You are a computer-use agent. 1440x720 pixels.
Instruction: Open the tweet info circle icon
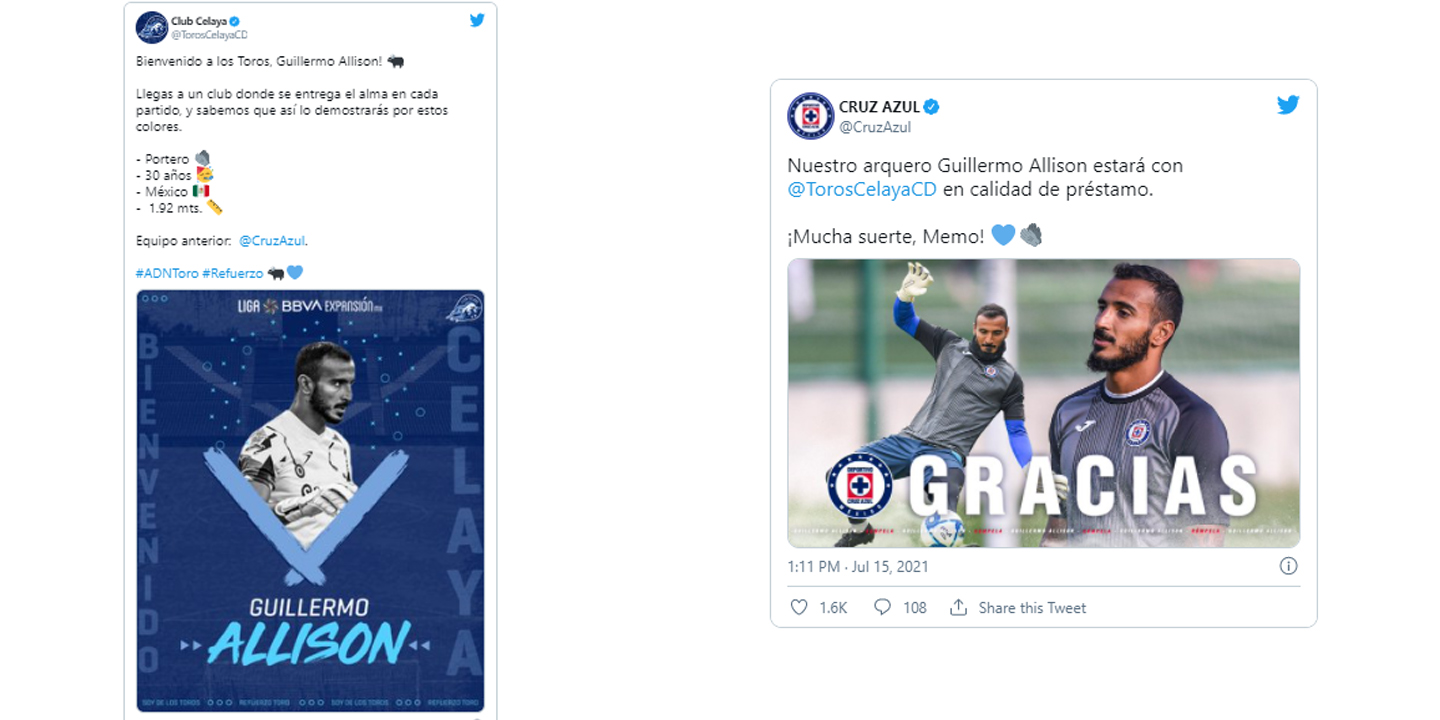pos(1289,566)
